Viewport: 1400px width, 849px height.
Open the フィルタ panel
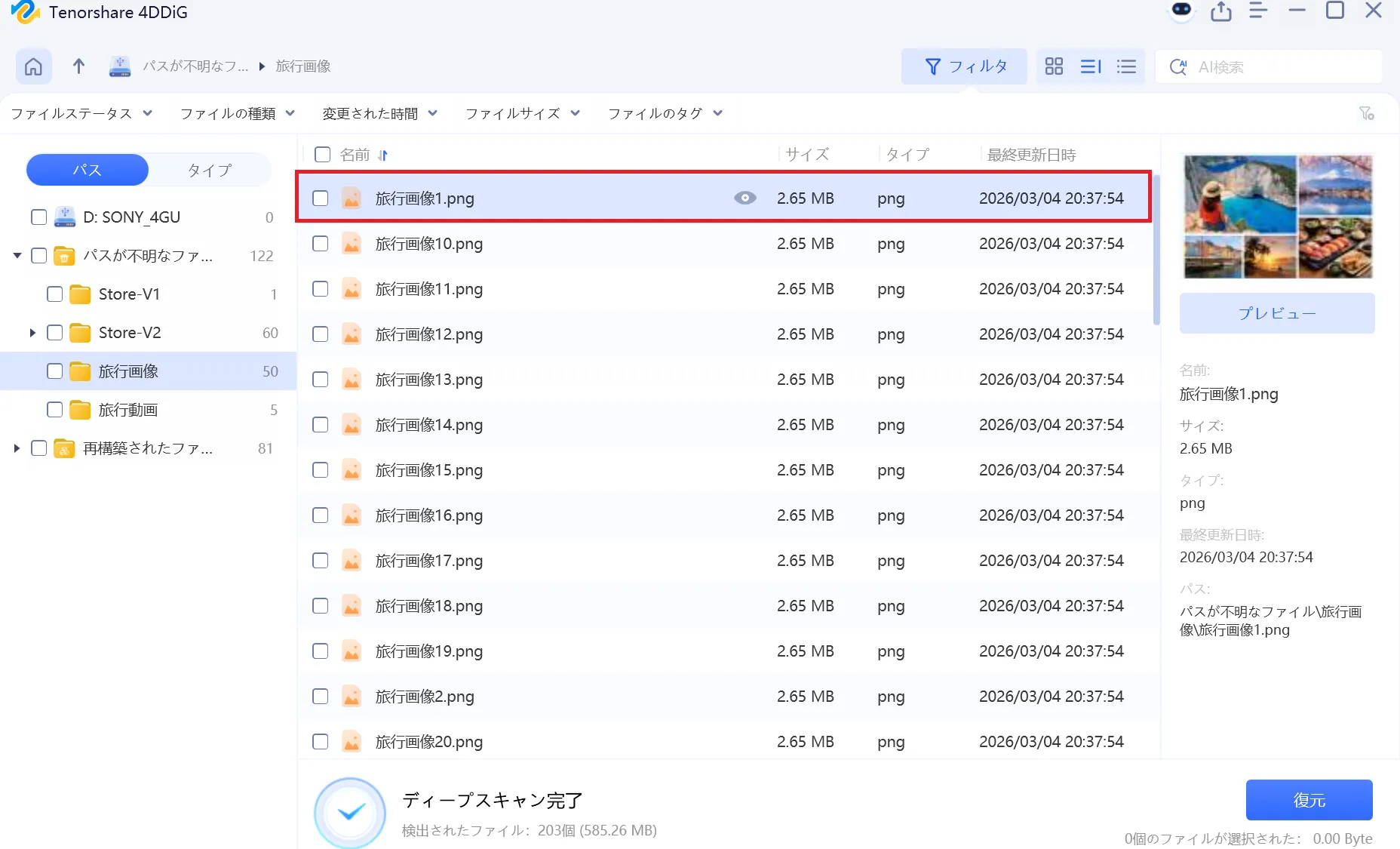point(965,66)
